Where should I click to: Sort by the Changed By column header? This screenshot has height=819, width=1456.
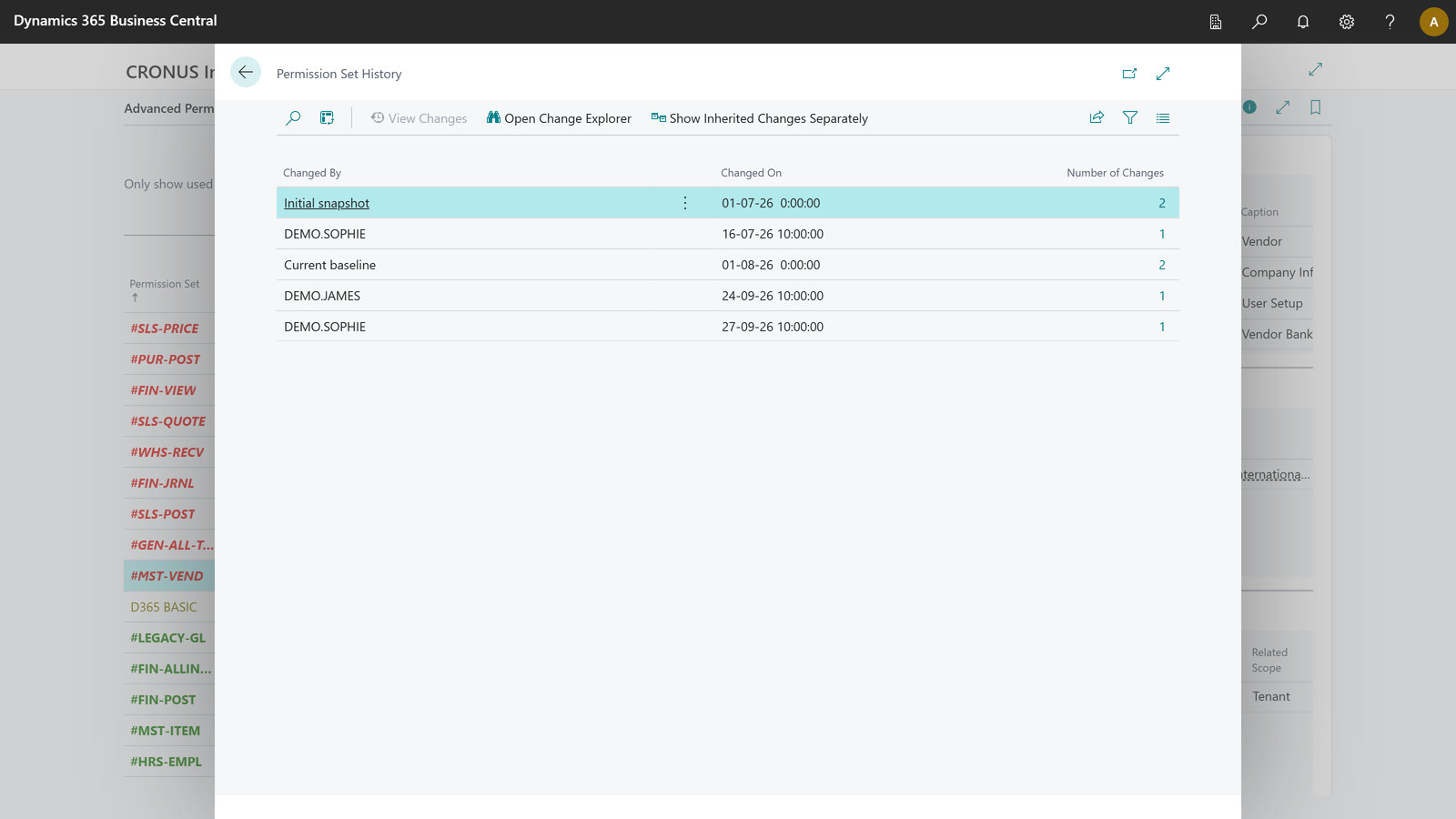312,173
